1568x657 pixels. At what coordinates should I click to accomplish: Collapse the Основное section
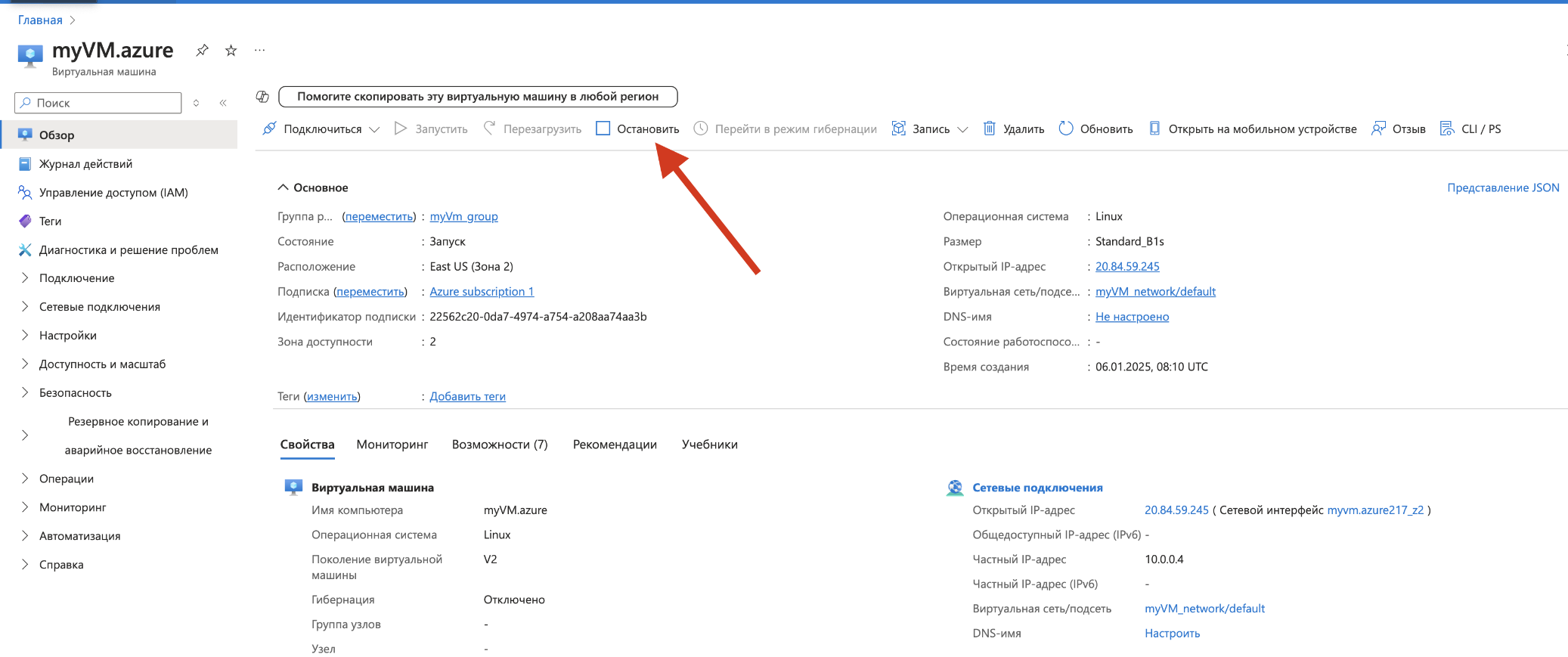284,187
